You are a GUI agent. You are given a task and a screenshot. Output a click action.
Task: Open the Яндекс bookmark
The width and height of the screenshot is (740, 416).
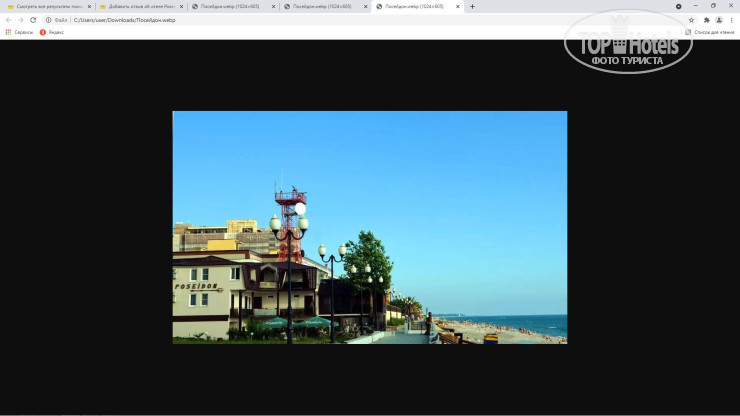pos(51,32)
